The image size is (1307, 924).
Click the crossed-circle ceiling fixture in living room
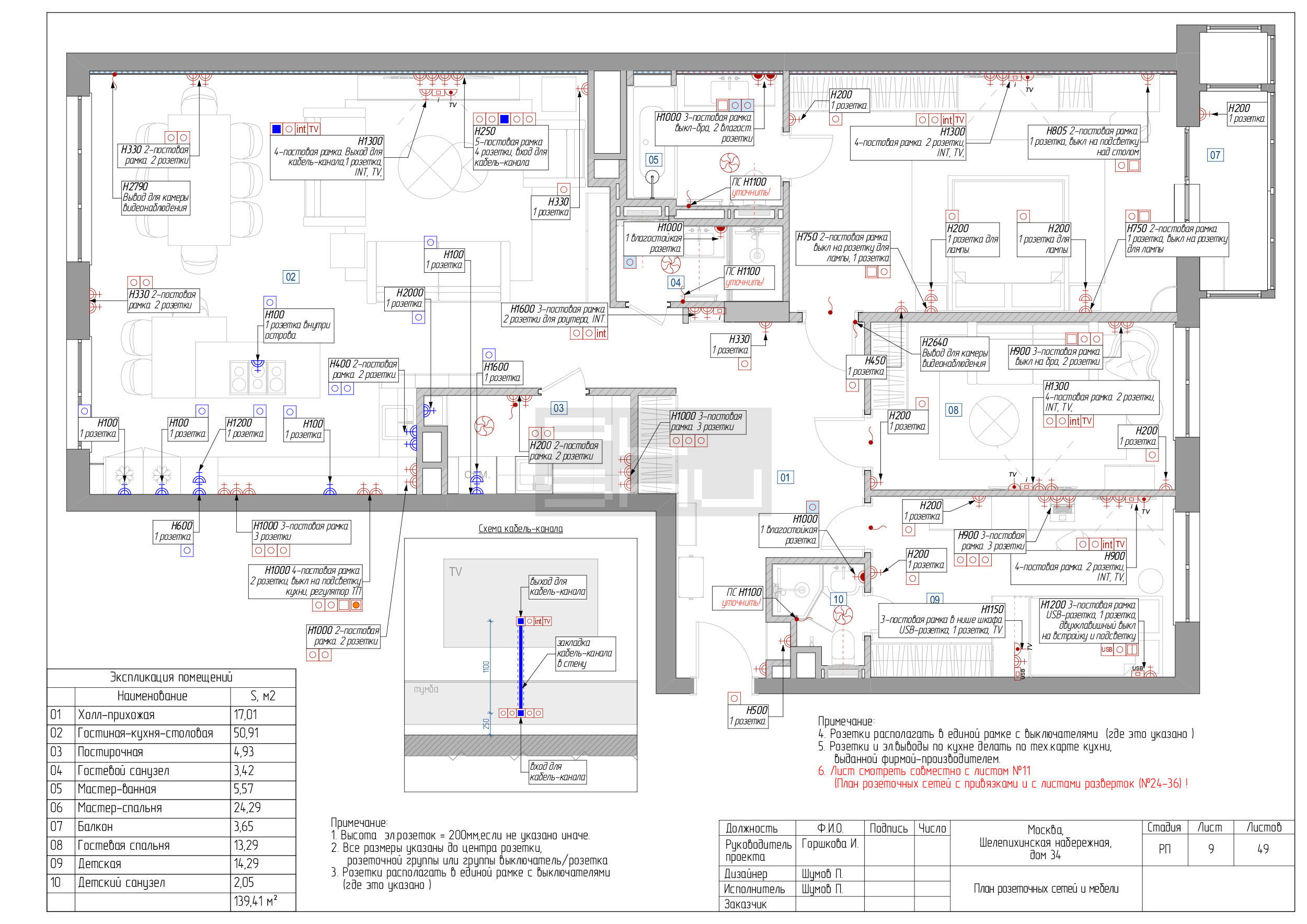[x=430, y=167]
